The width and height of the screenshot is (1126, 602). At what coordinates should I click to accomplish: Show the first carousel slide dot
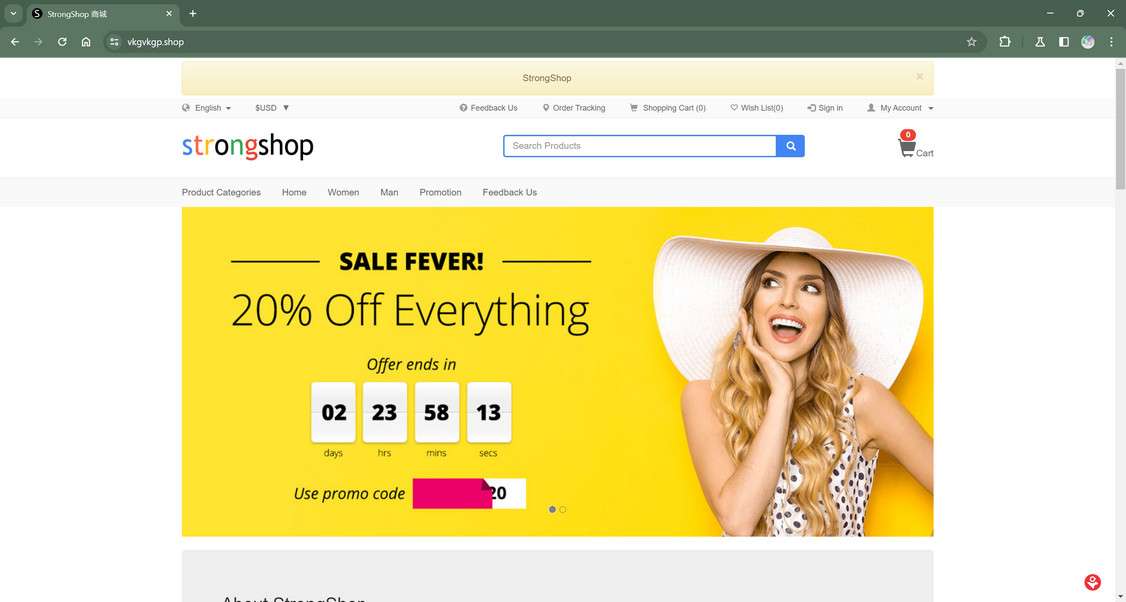pos(552,509)
